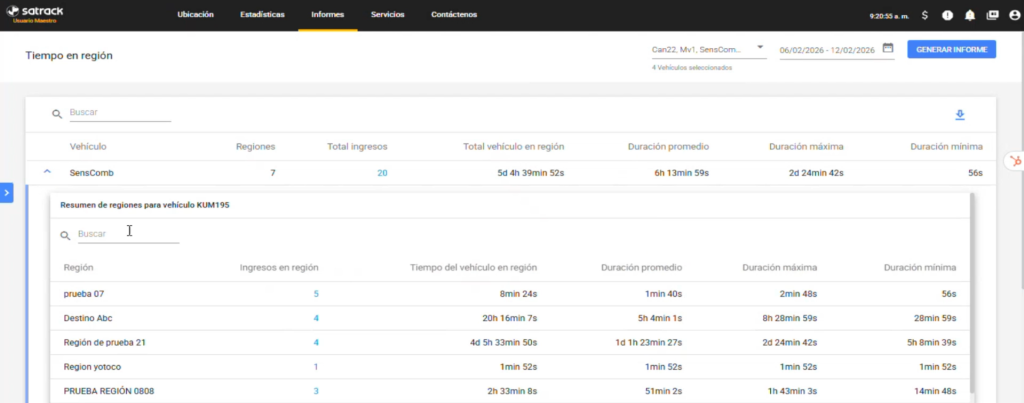
Task: Click the Satrack logo
Action: pyautogui.click(x=35, y=14)
